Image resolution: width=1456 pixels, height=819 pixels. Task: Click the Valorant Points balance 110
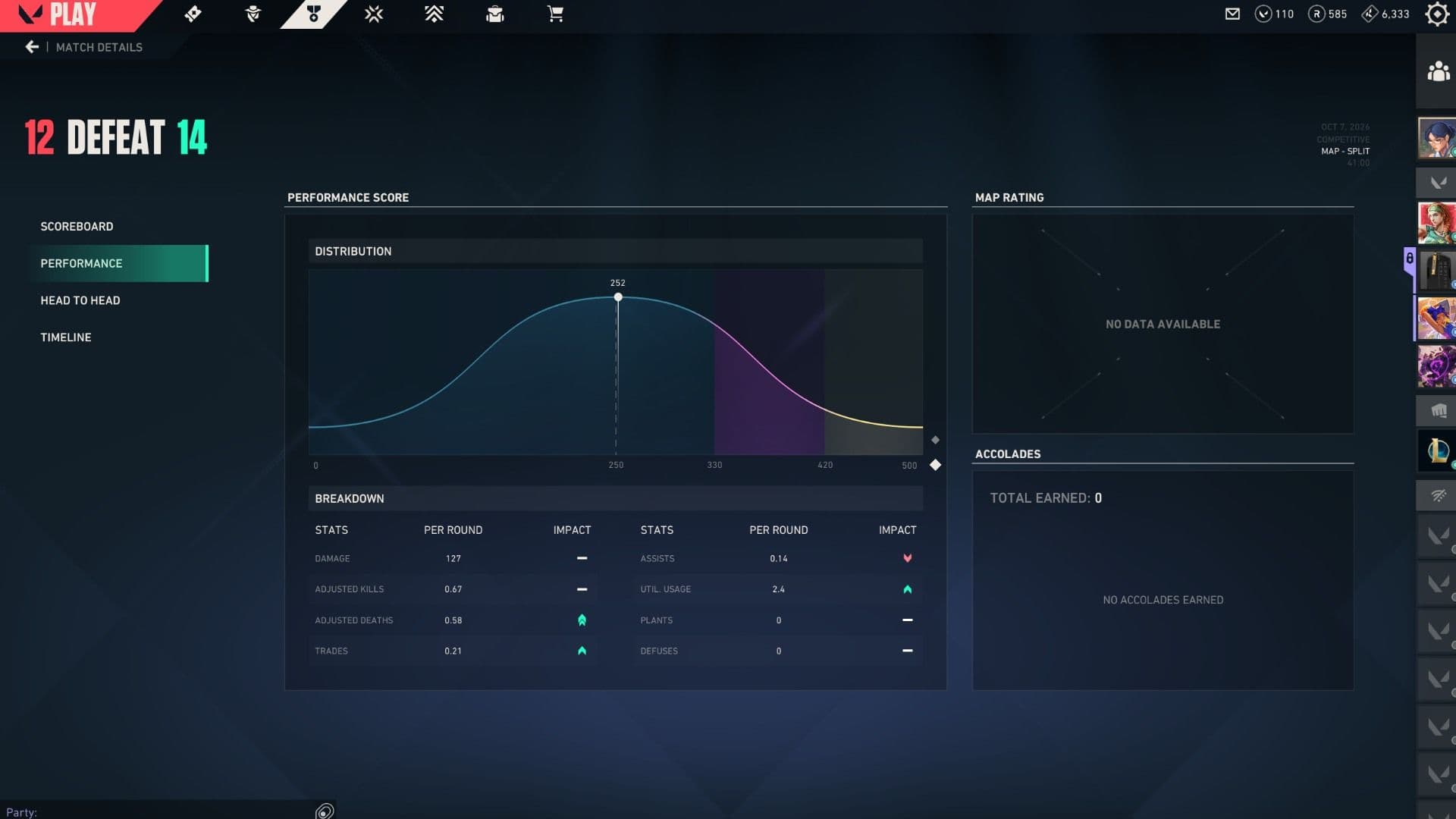(x=1274, y=14)
